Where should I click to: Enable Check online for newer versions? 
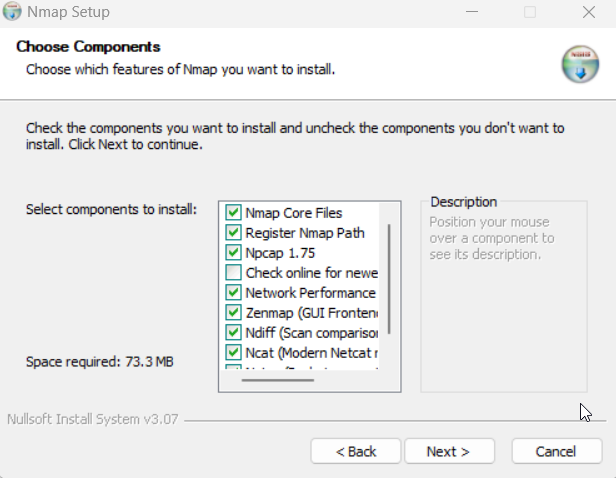(x=233, y=273)
